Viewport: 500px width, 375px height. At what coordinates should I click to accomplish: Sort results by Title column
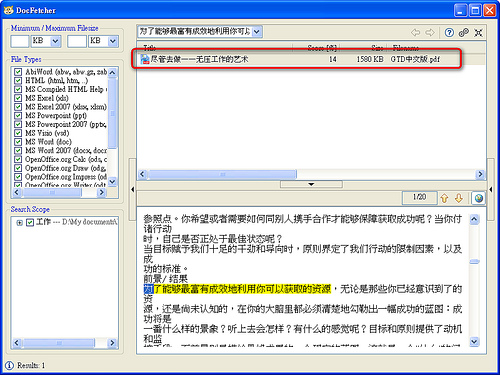point(215,48)
